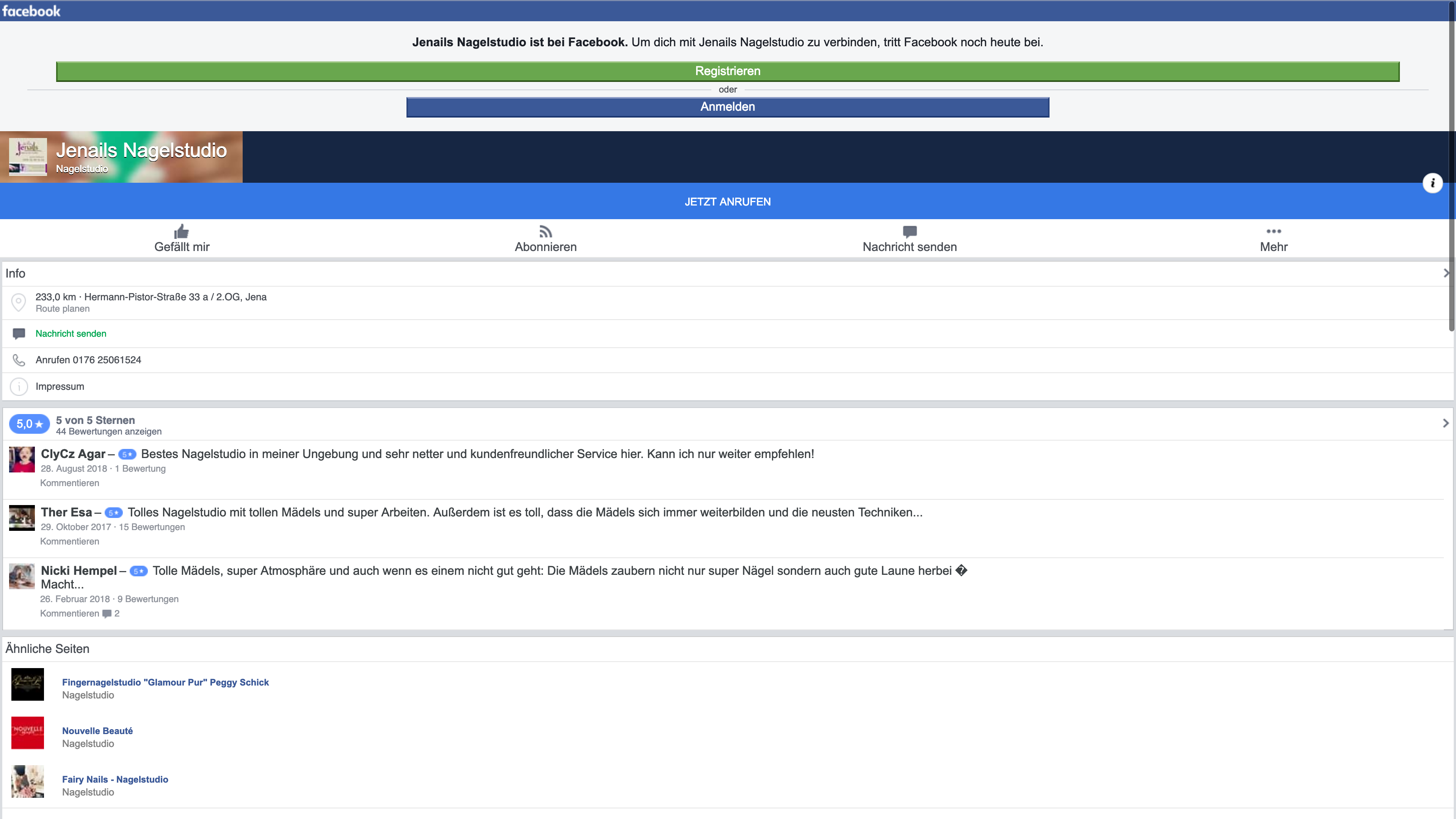
Task: Open Jenails Nagelstudio profile picture
Action: [28, 157]
